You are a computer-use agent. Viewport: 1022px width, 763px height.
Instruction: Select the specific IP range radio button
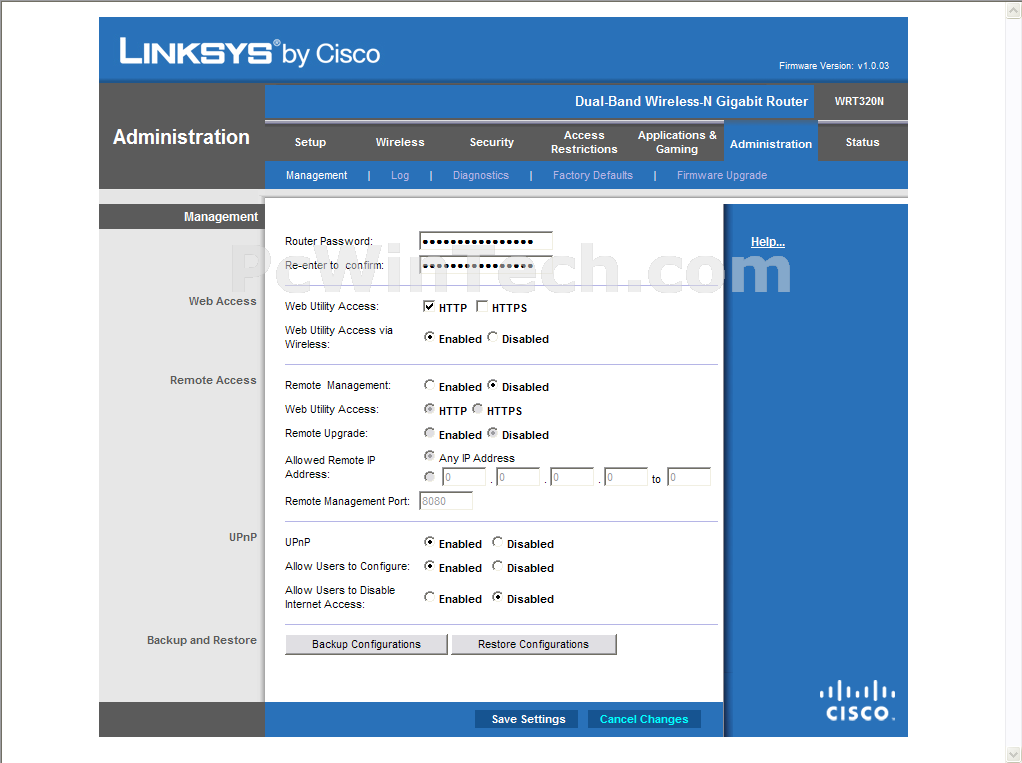coord(429,477)
